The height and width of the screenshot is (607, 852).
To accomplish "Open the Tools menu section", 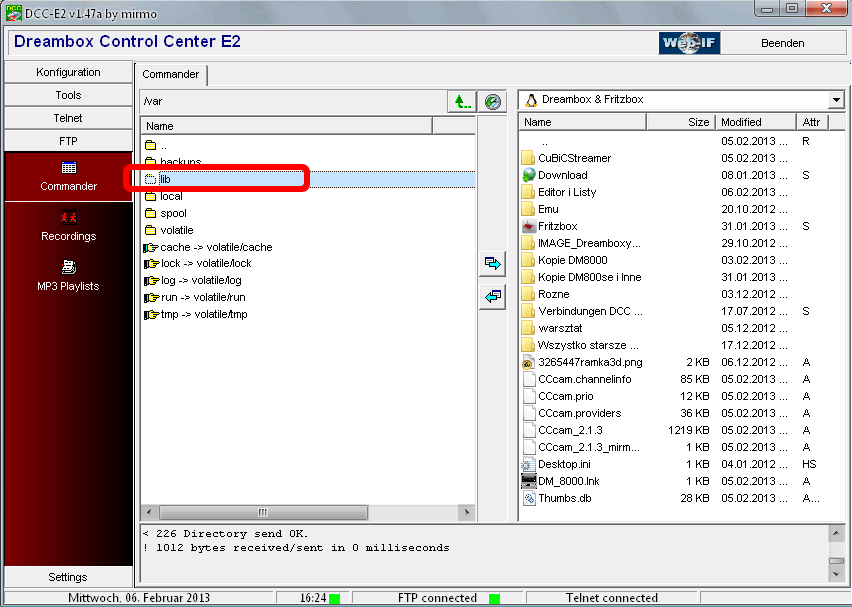I will click(x=68, y=95).
